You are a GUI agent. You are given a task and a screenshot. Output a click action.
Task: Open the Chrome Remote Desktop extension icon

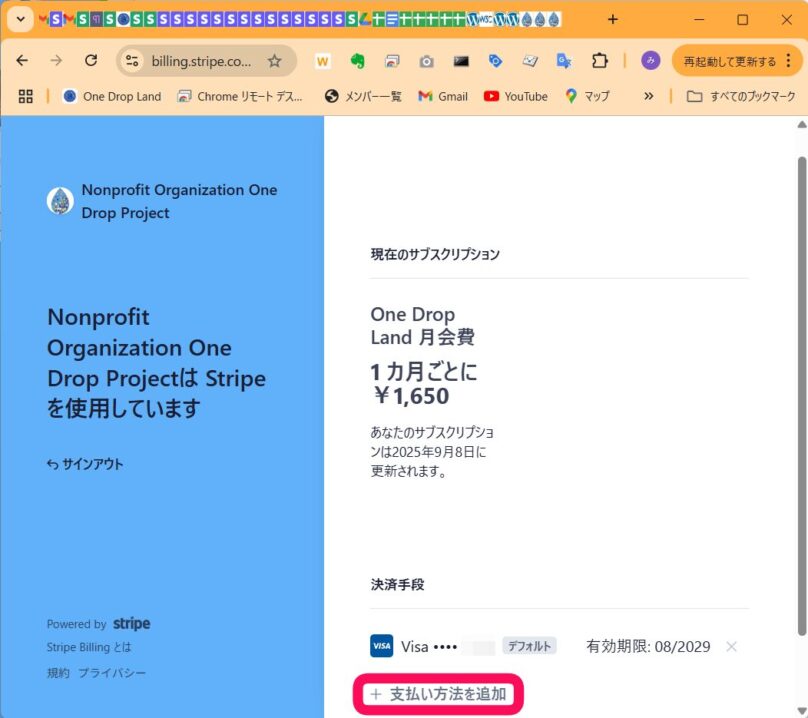click(x=392, y=61)
